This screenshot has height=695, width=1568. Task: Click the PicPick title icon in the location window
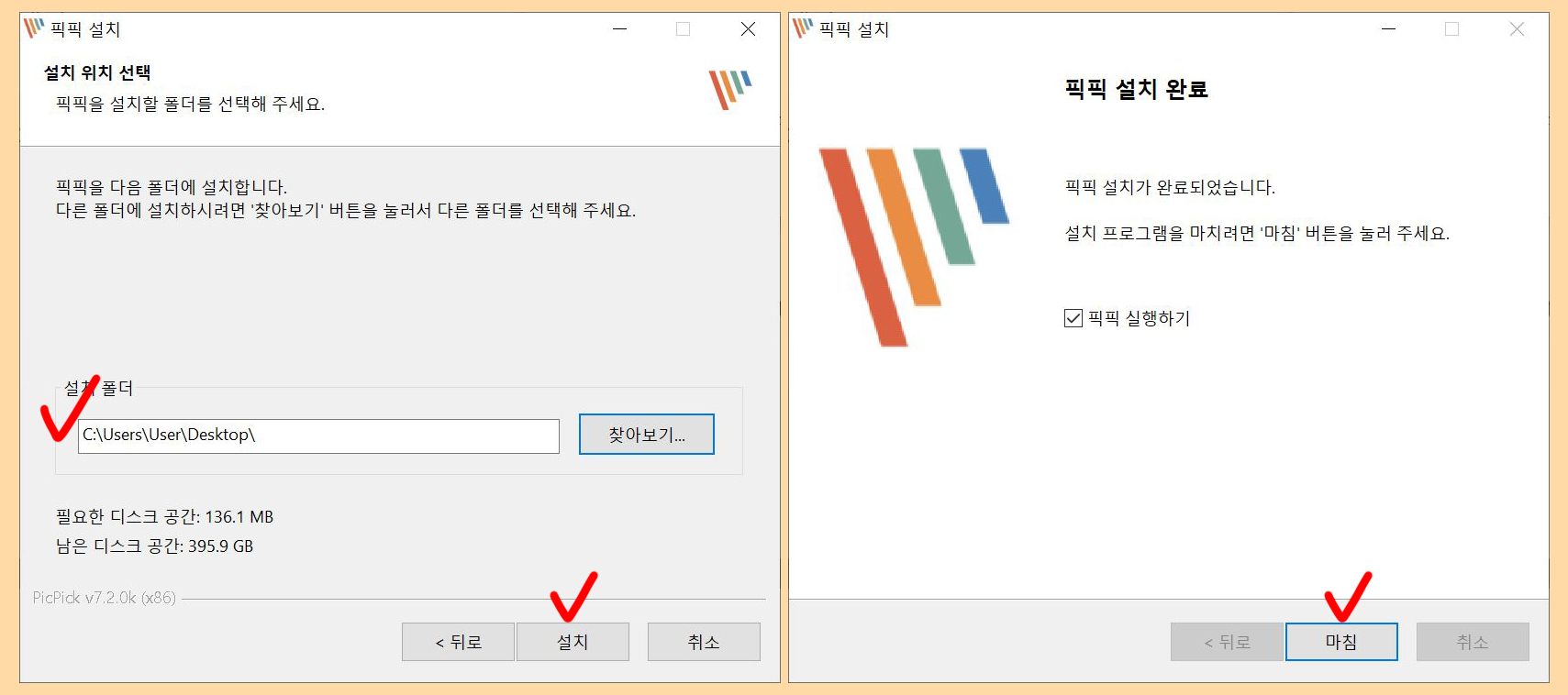pos(34,28)
